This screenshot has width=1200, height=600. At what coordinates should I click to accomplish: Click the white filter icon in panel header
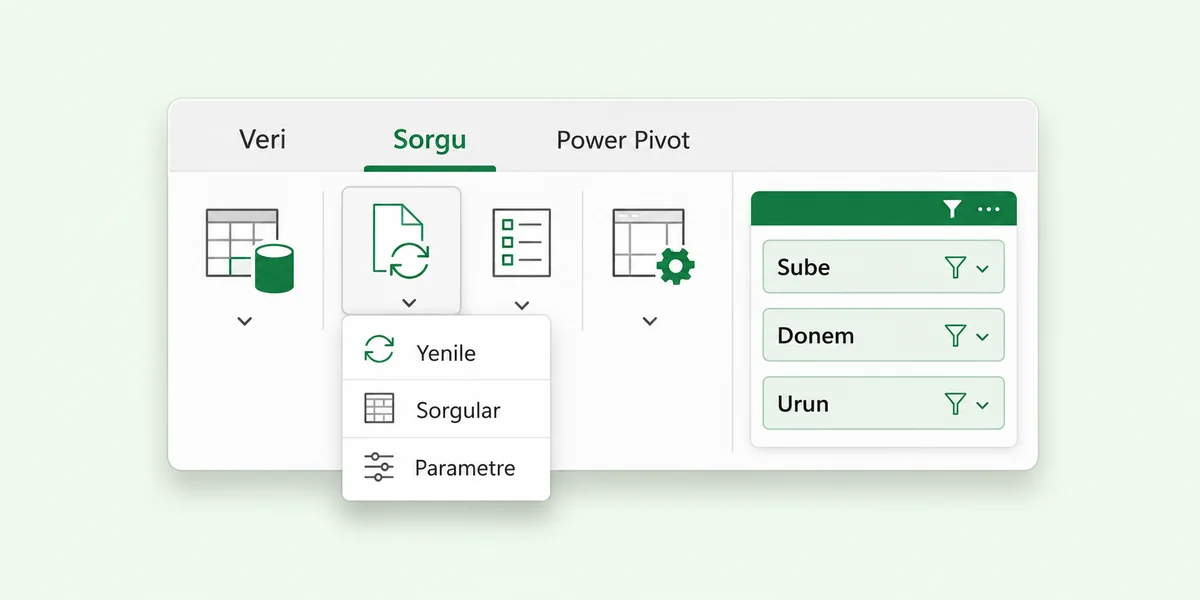[952, 209]
